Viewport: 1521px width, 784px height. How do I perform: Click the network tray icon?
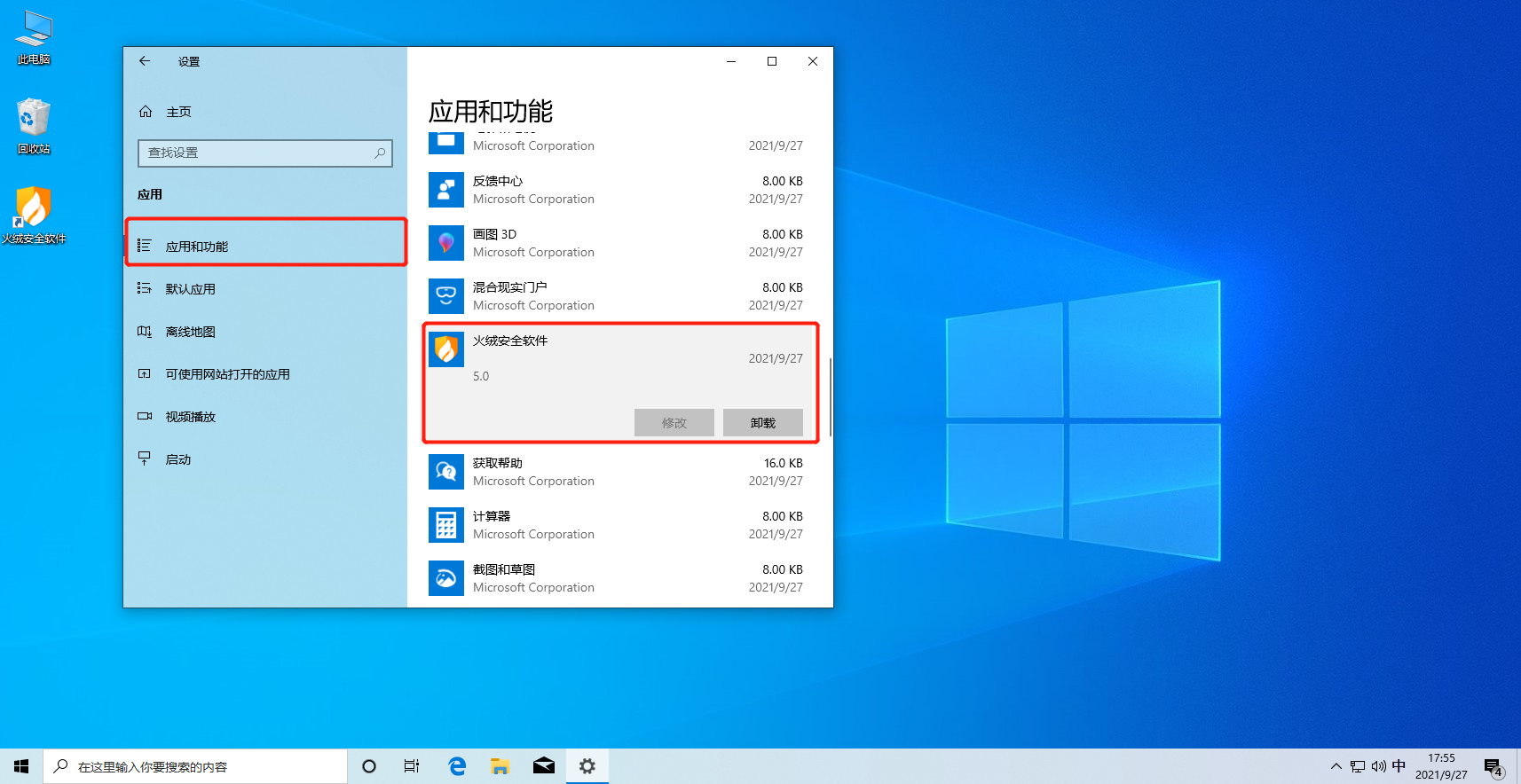pyautogui.click(x=1358, y=766)
